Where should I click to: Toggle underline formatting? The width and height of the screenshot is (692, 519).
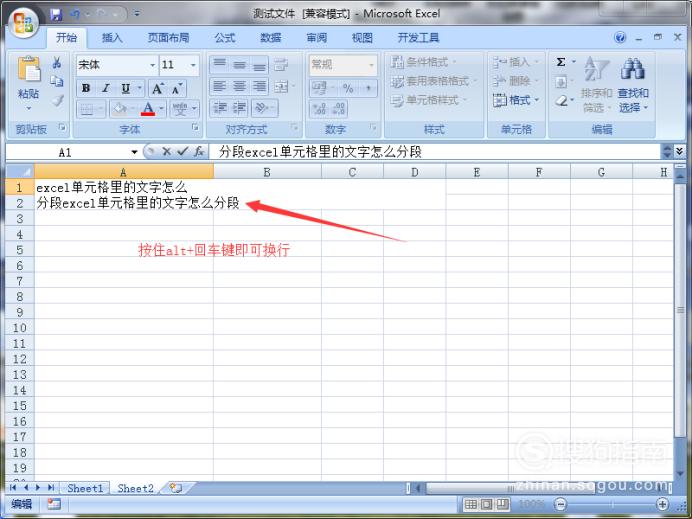(x=126, y=88)
